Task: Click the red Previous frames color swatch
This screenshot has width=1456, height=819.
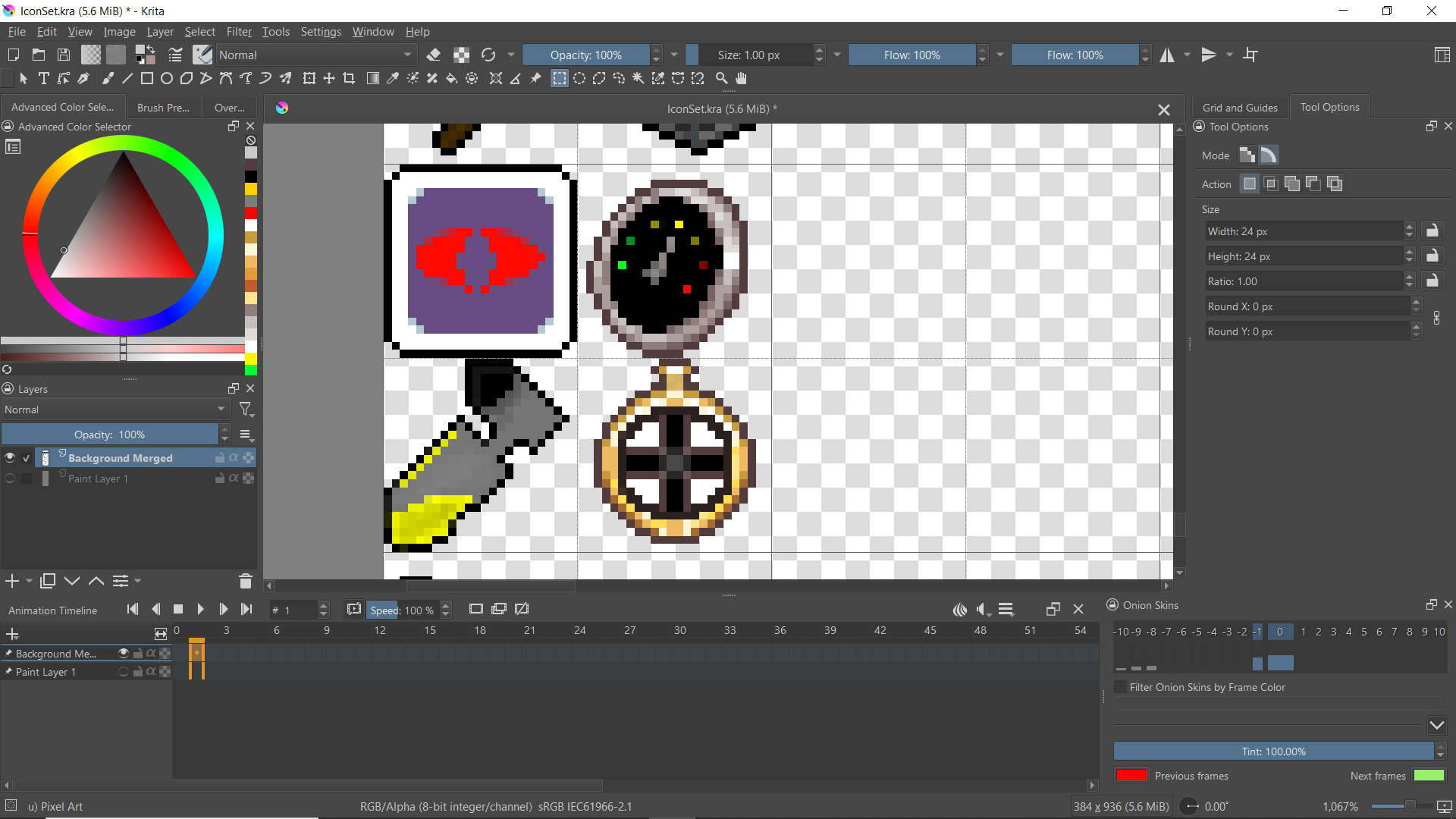Action: point(1131,776)
